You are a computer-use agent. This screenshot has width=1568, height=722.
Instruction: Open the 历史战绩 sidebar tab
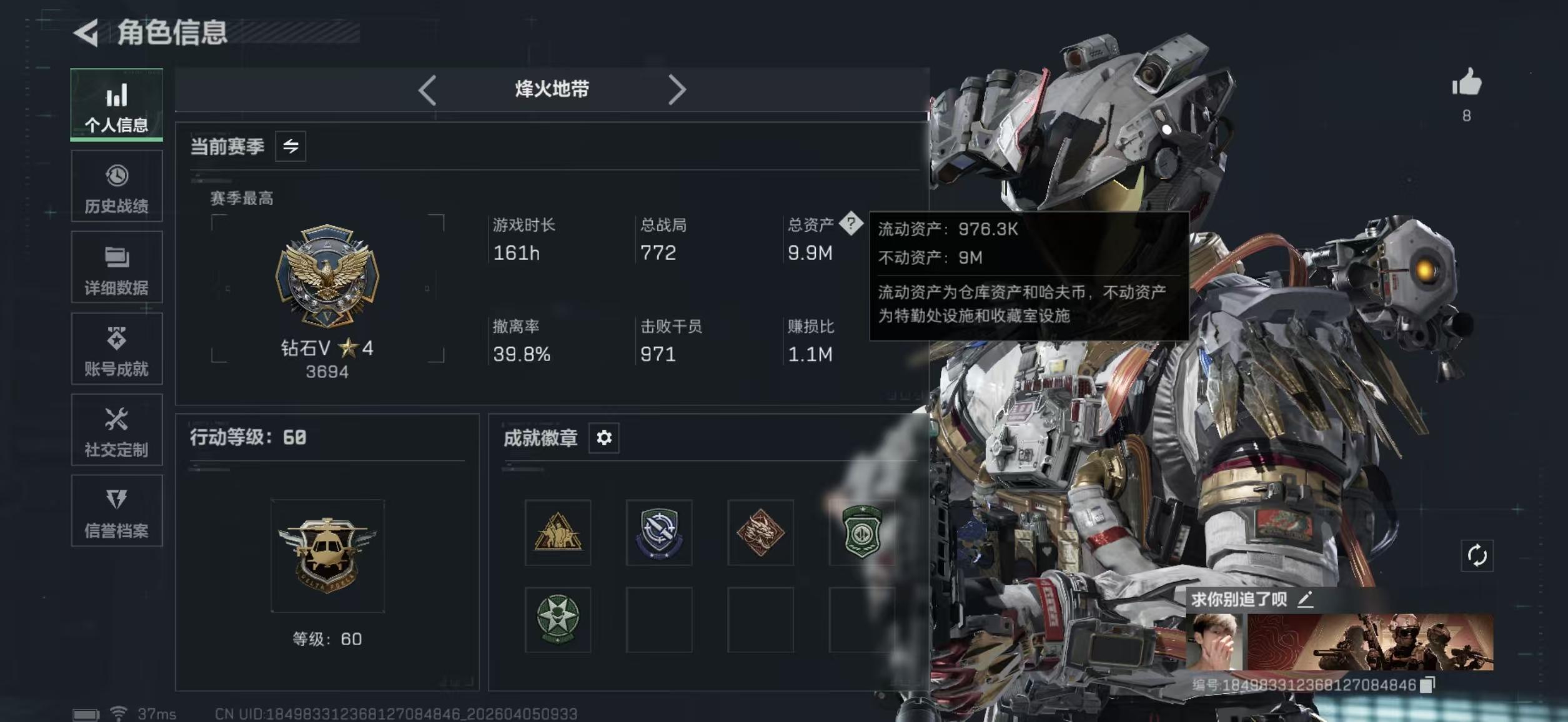(117, 186)
